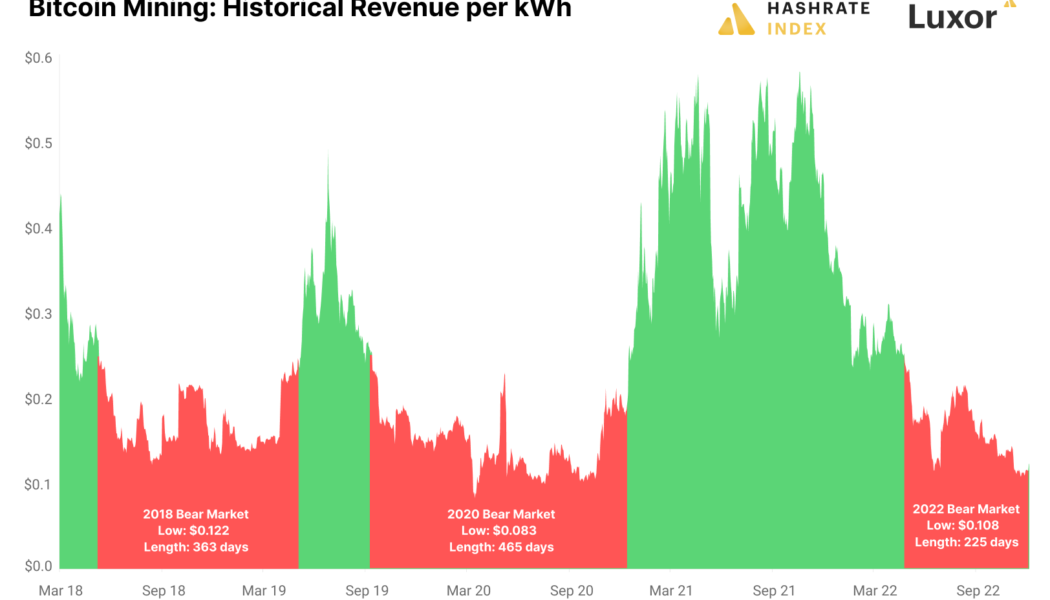Select the 2022 Bear Market annotation

pos(966,525)
